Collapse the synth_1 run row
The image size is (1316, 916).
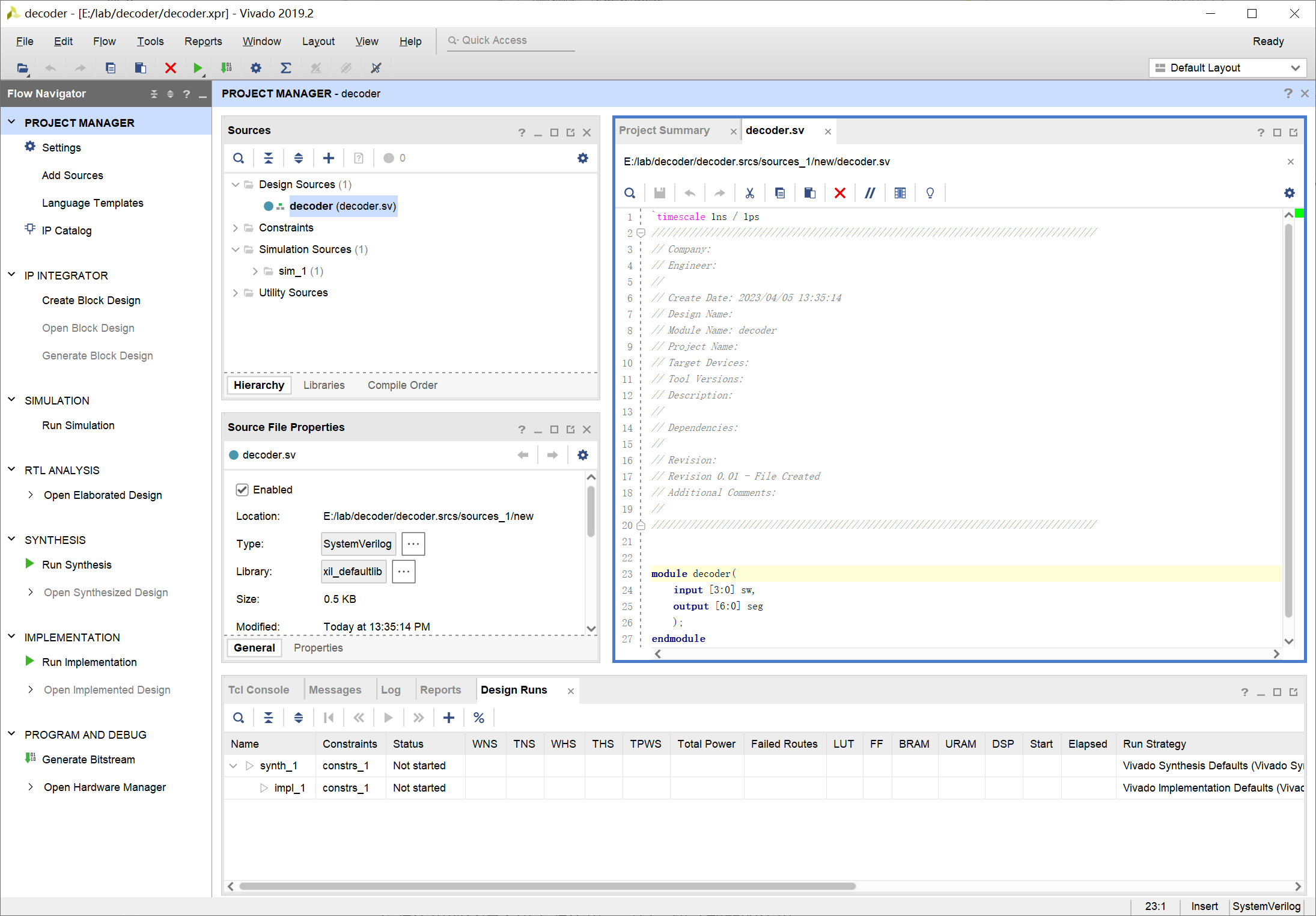(x=234, y=766)
